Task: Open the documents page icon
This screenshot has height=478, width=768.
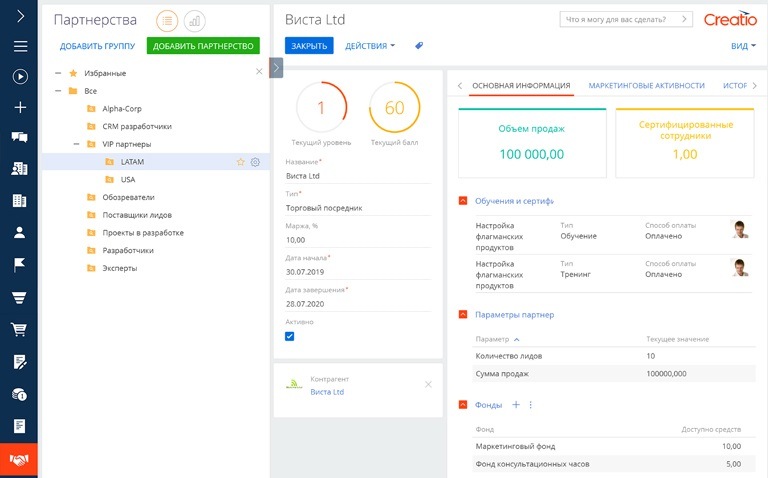Action: tap(20, 426)
